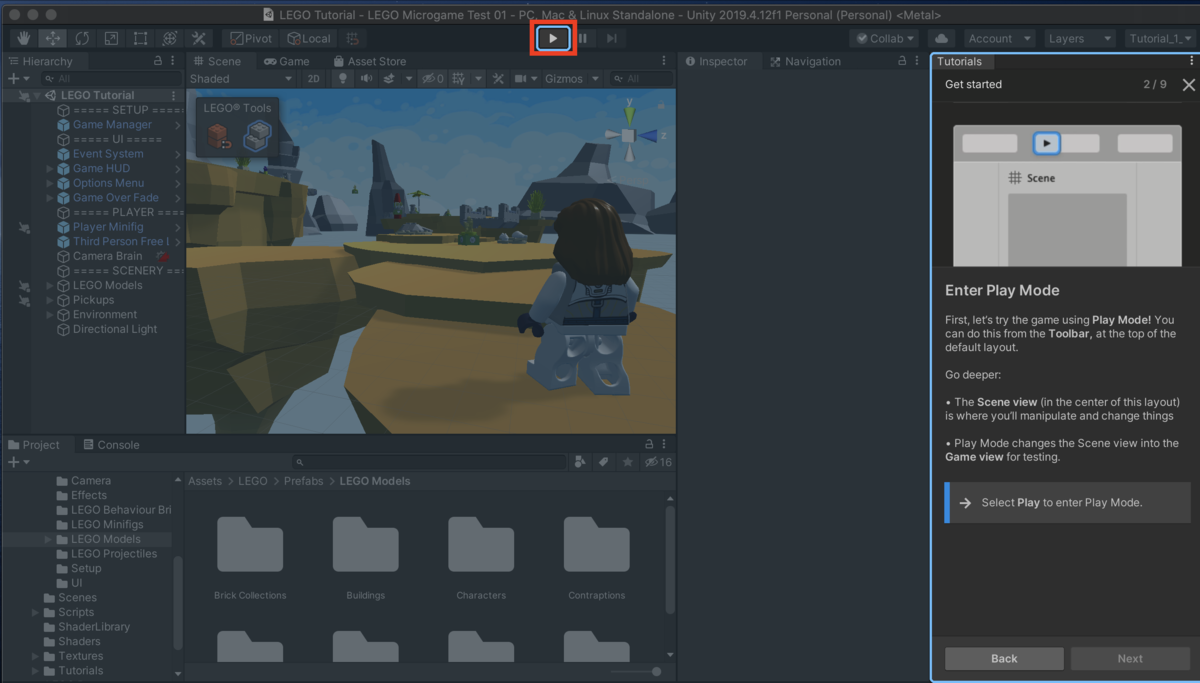
Task: Click the Back button in Tutorials
Action: (1004, 658)
